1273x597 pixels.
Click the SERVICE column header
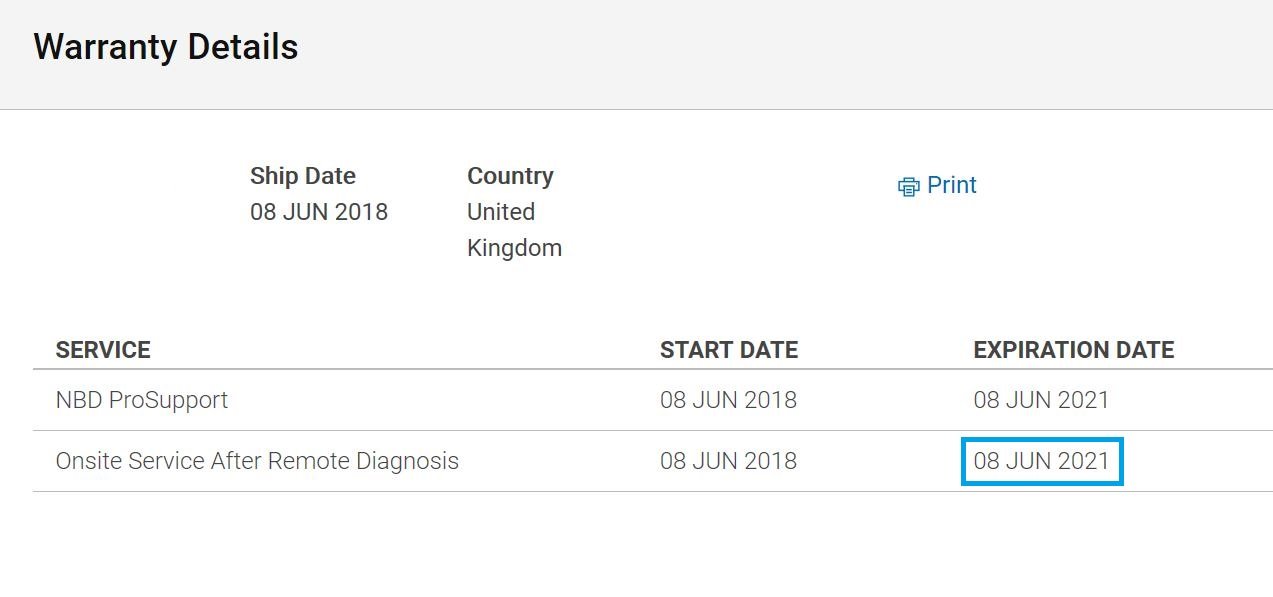pos(103,350)
